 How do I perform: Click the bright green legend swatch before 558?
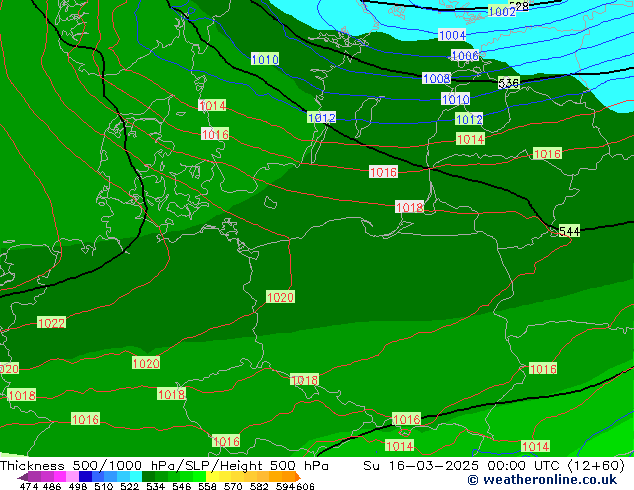tap(199, 477)
